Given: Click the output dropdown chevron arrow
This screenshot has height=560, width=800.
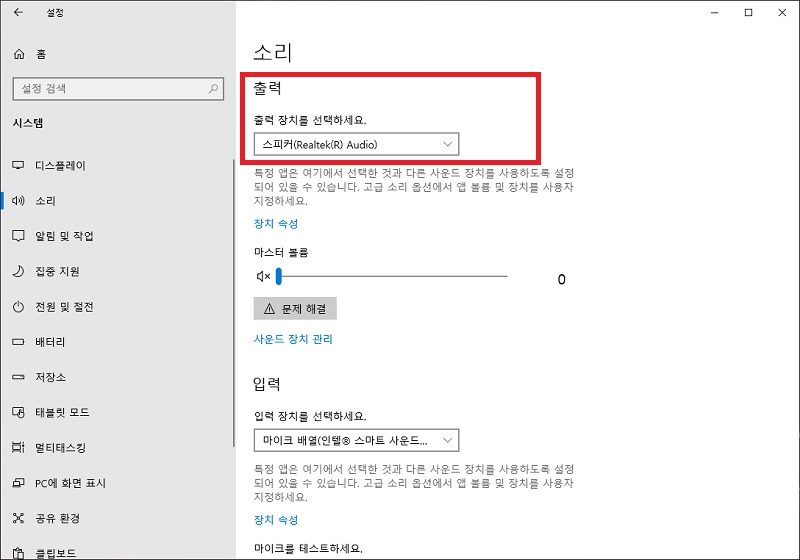Looking at the screenshot, I should 447,144.
